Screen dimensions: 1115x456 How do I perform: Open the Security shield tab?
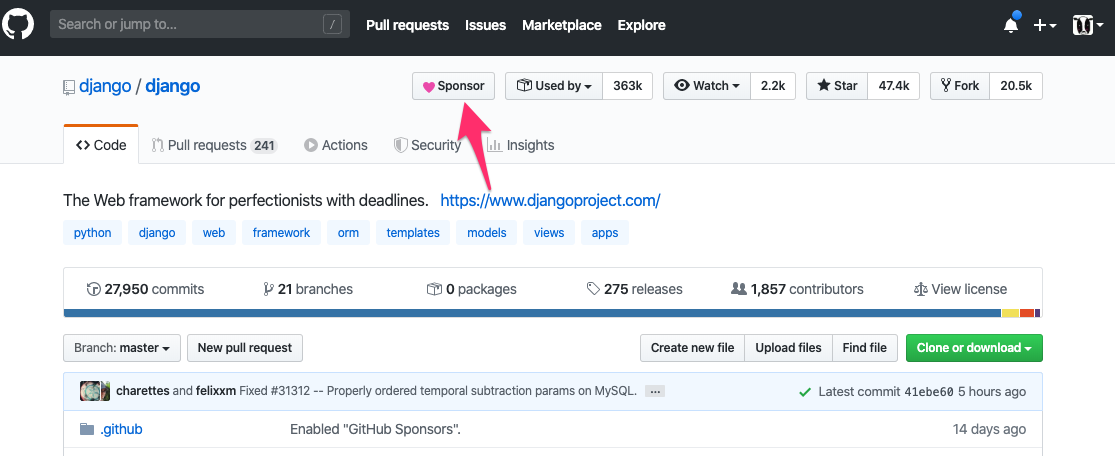pos(427,145)
